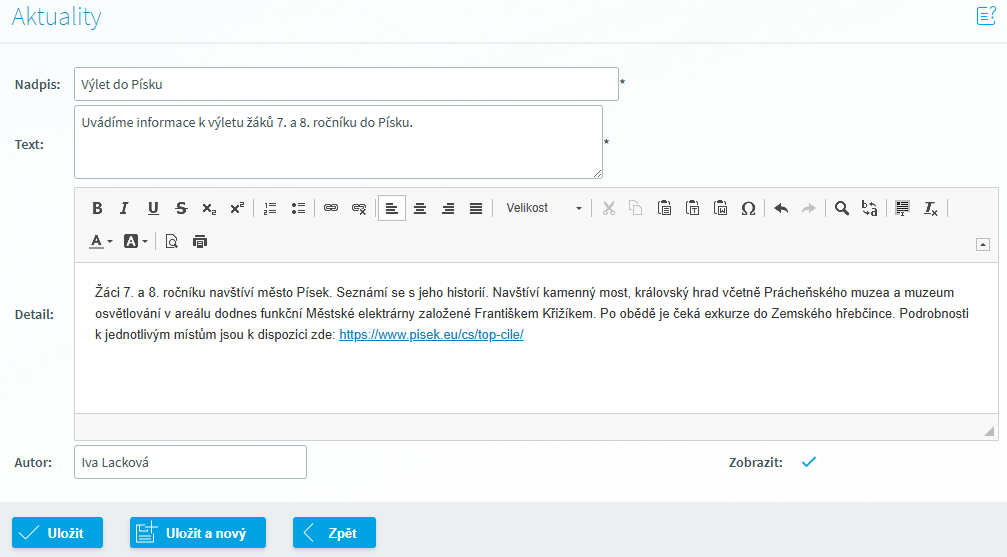
Task: Toggle superscript formatting
Action: (237, 208)
